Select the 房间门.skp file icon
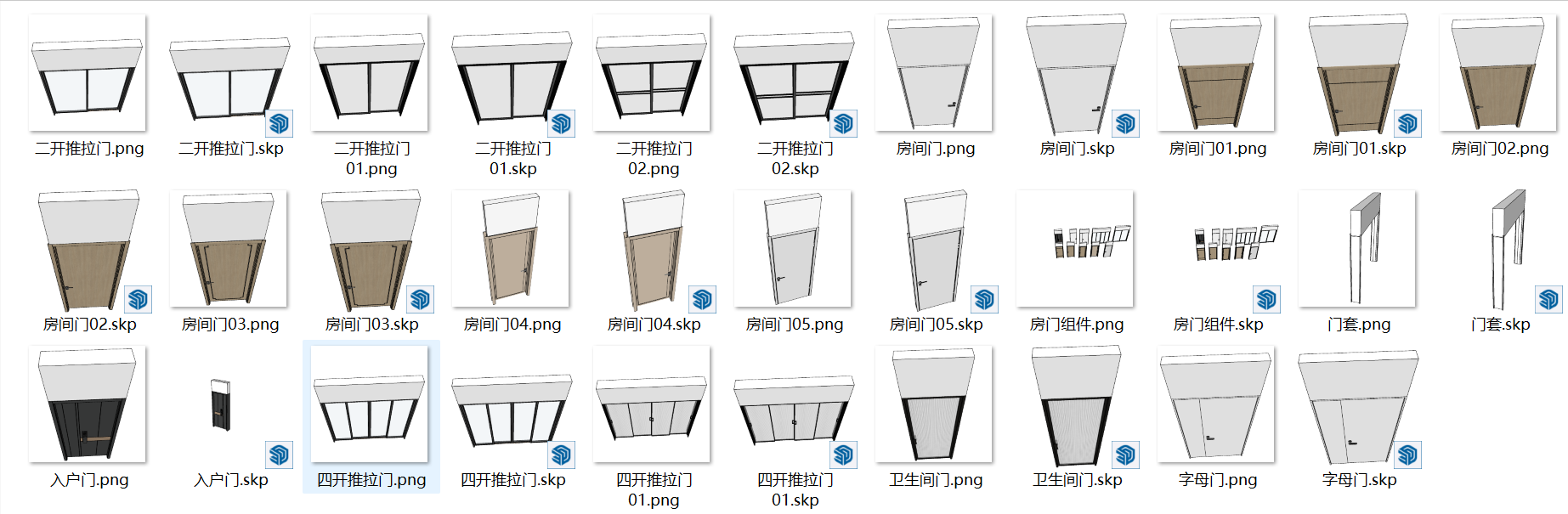This screenshot has width=1568, height=514. click(1077, 75)
